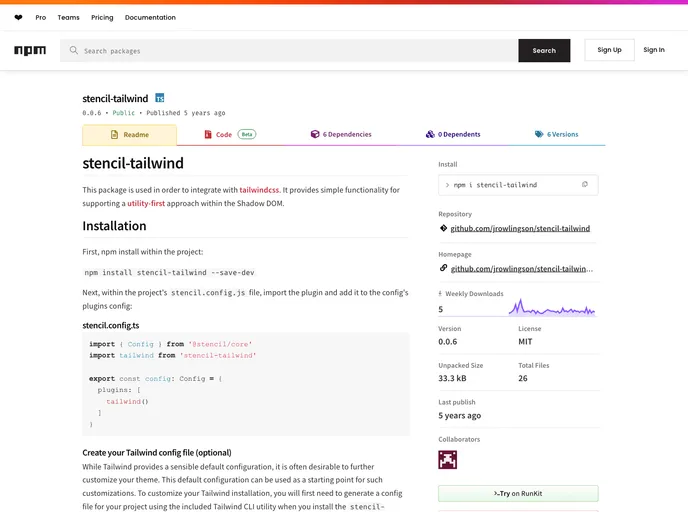Click the Code tab file icon
This screenshot has height=512, width=688.
pyautogui.click(x=208, y=134)
